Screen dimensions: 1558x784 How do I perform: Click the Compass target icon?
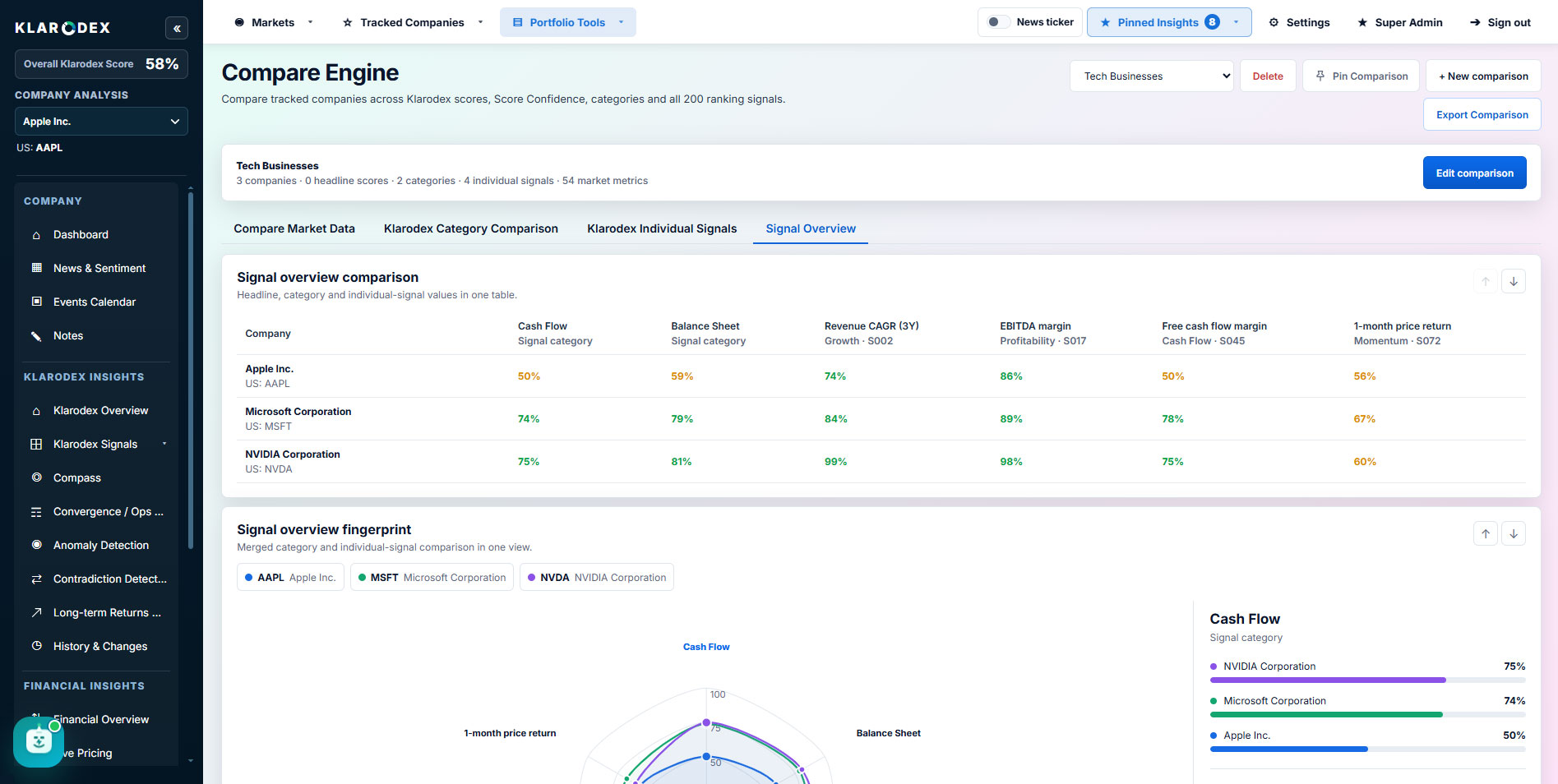36,477
